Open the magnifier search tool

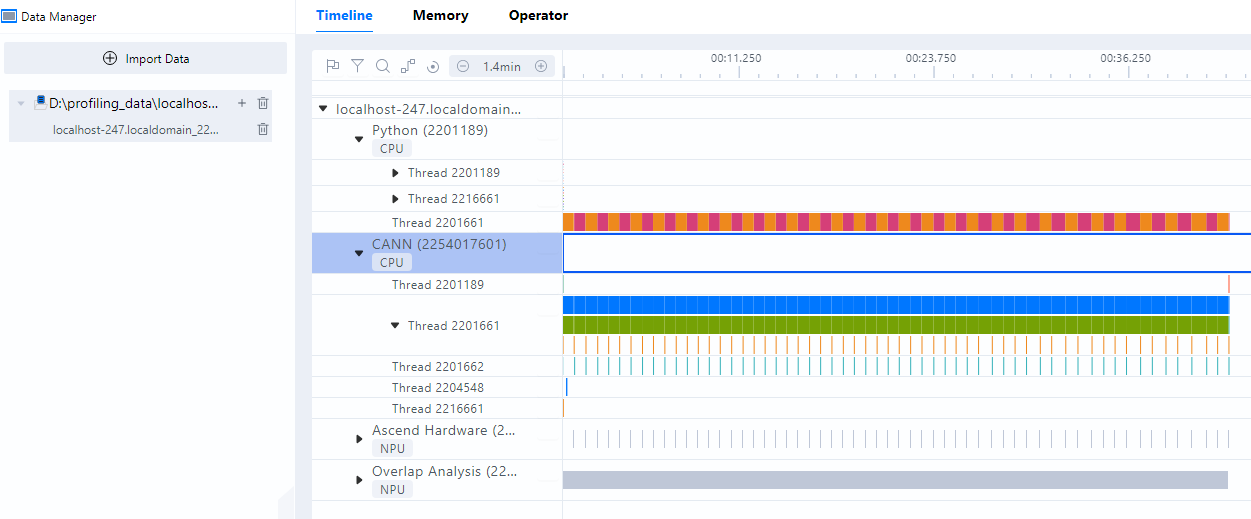382,66
